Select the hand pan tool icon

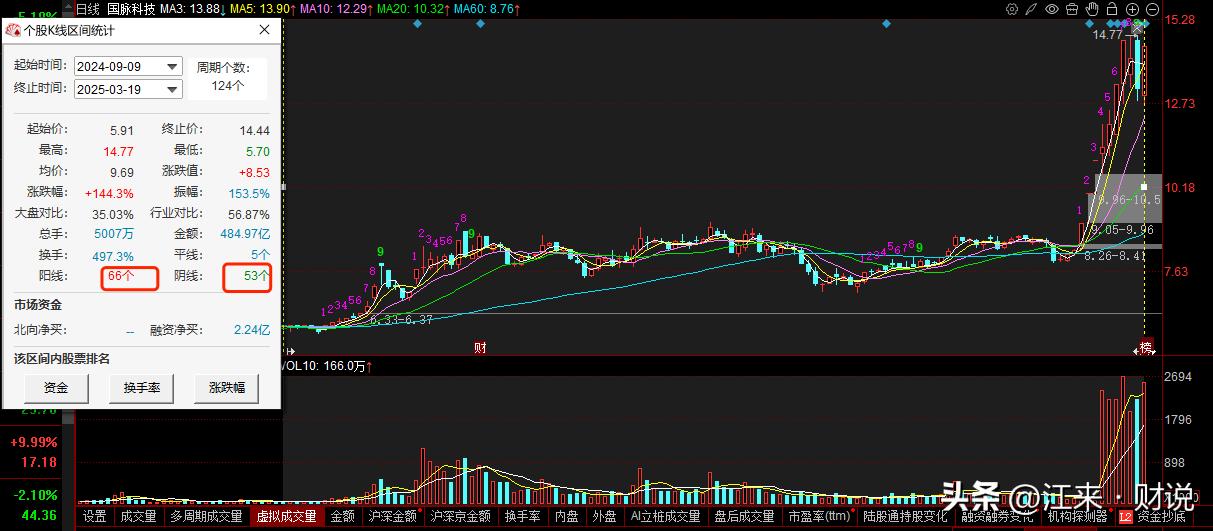pyautogui.click(x=1092, y=9)
